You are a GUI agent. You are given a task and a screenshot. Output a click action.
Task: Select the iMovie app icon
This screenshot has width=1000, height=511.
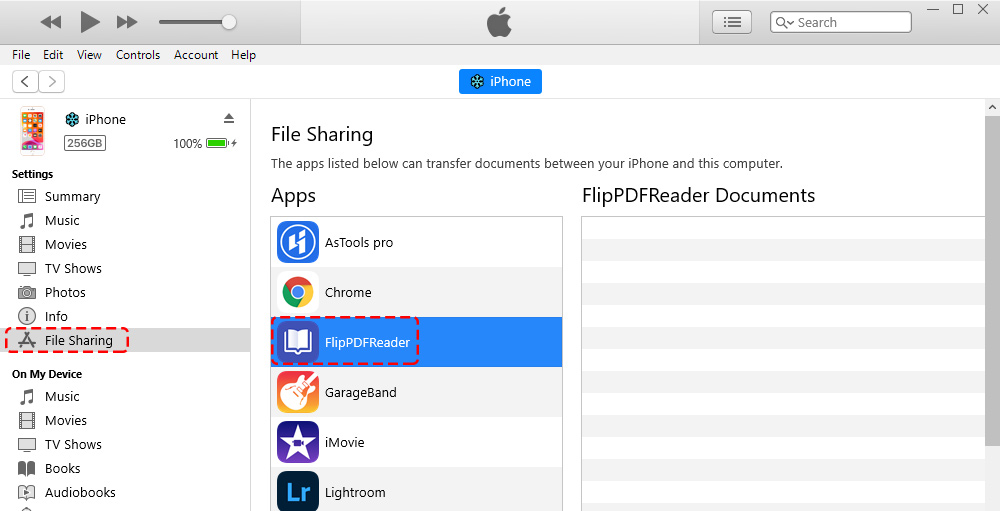tap(298, 441)
